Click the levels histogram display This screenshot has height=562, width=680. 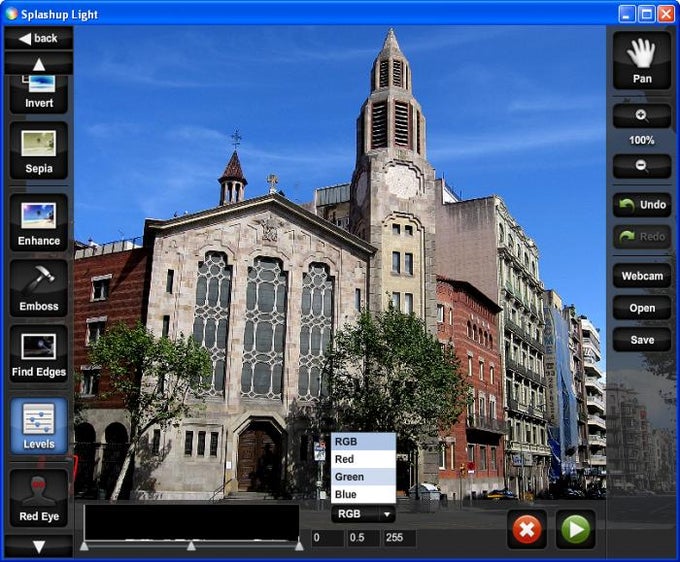(192, 523)
